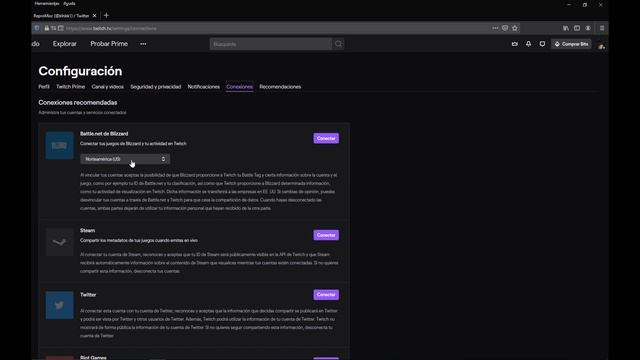Close the Twitter browser tab
Image resolution: width=640 pixels, height=360 pixels.
[x=95, y=16]
